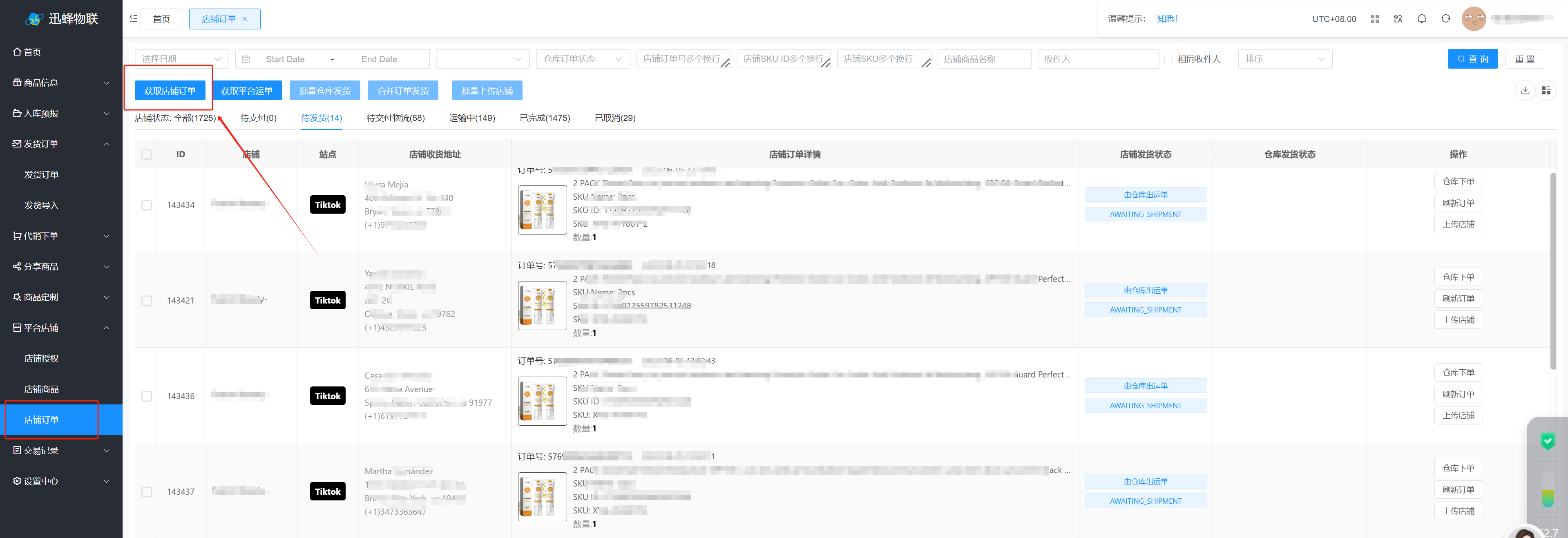The width and height of the screenshot is (1568, 538).
Task: Open the 仓库订单状态 dropdown
Action: 583,59
